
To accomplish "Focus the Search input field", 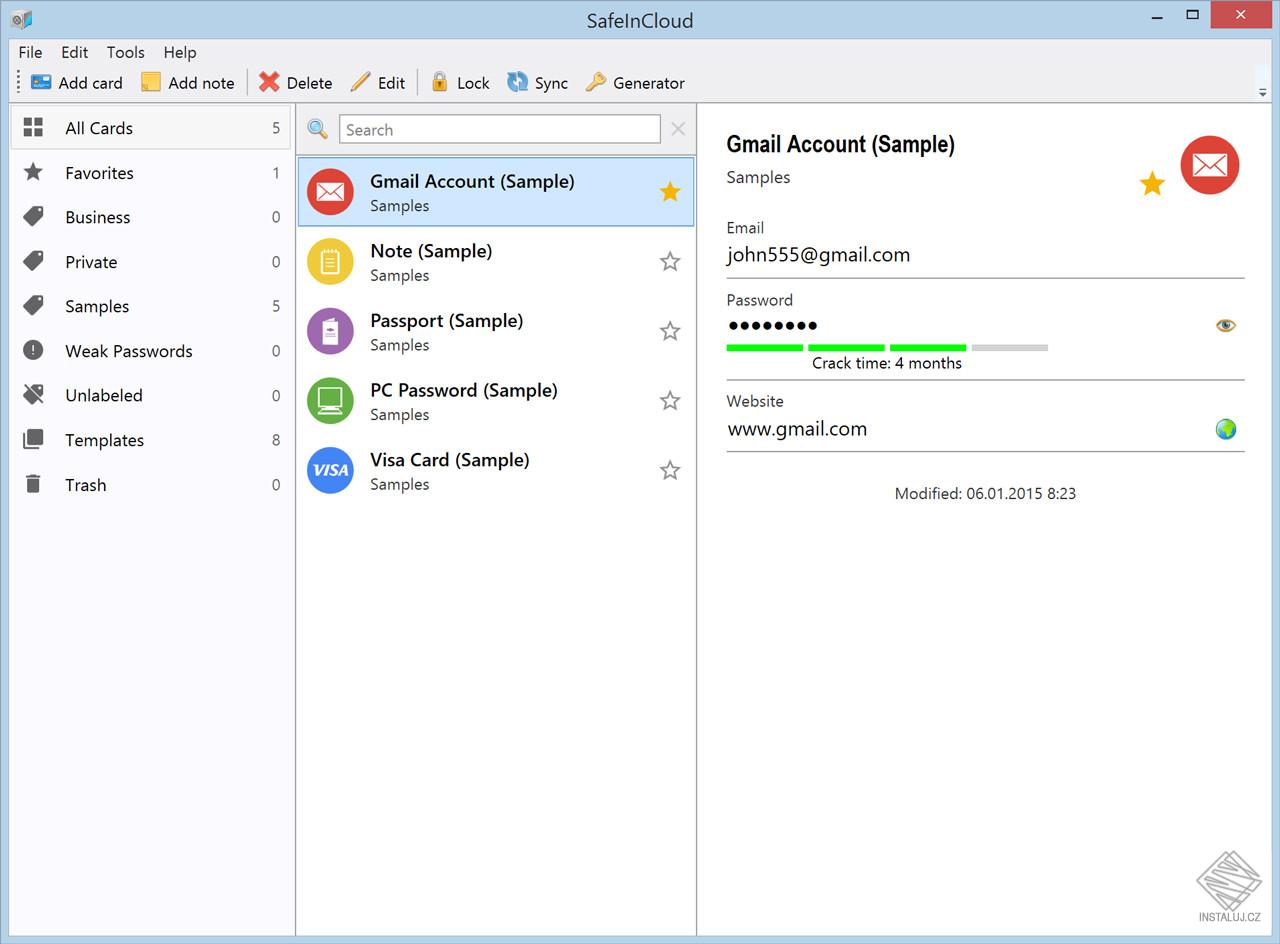I will tap(499, 129).
